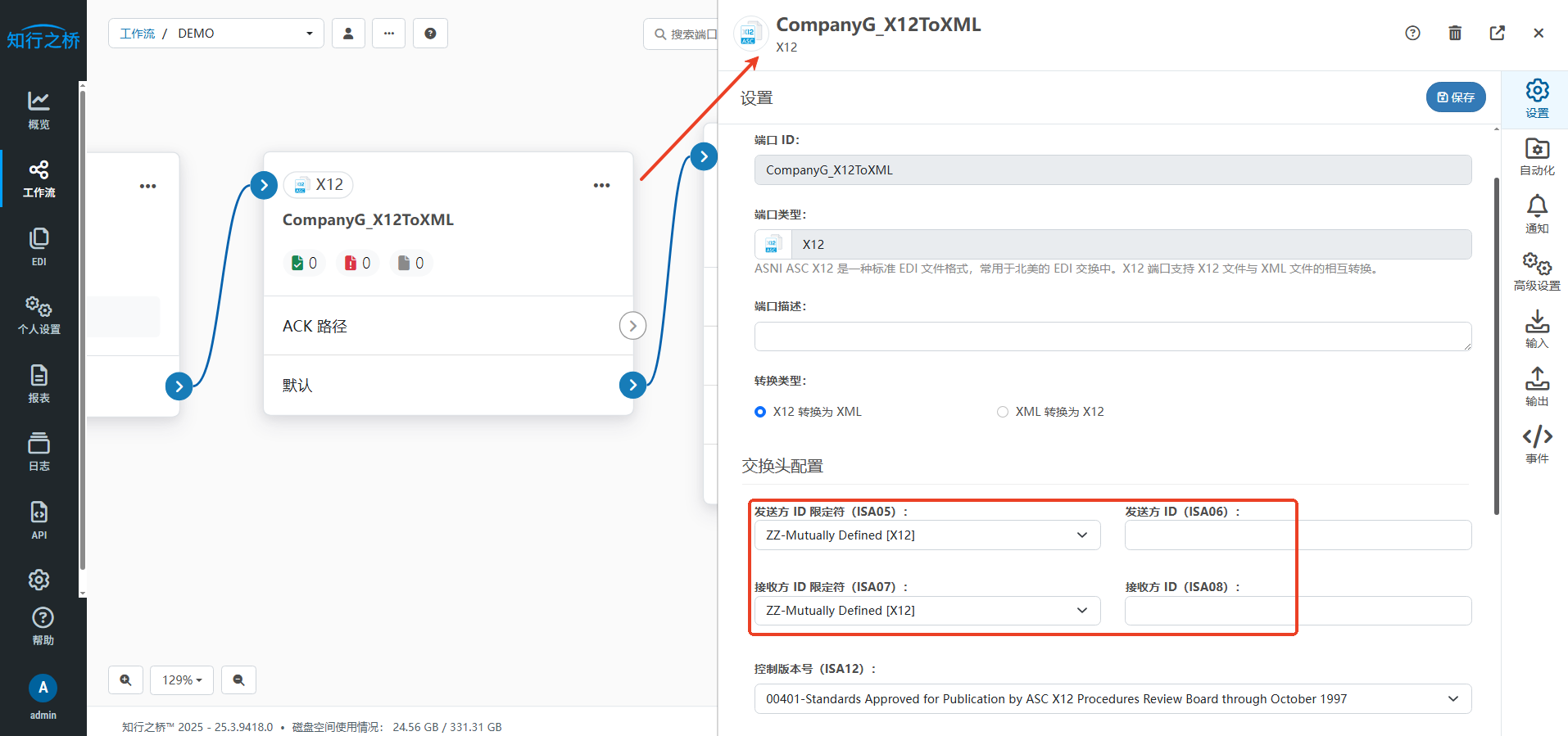Open the 129% zoom level button
The image size is (1568, 736).
pyautogui.click(x=181, y=680)
